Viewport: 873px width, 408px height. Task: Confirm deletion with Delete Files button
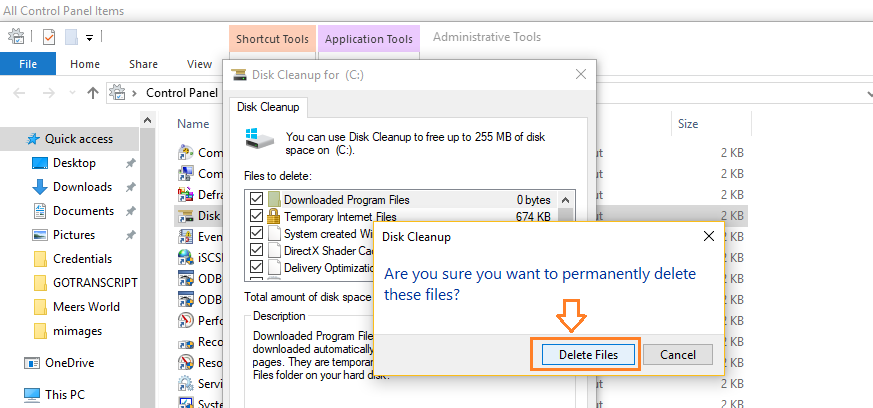pyautogui.click(x=588, y=355)
